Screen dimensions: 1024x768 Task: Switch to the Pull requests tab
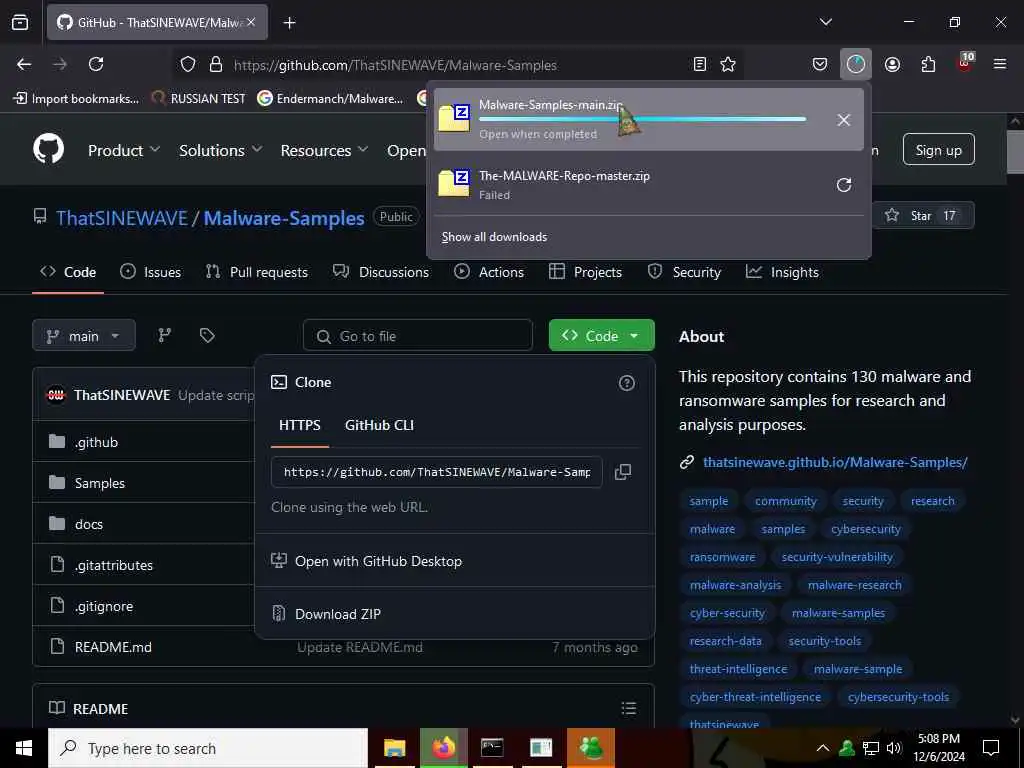click(x=257, y=272)
